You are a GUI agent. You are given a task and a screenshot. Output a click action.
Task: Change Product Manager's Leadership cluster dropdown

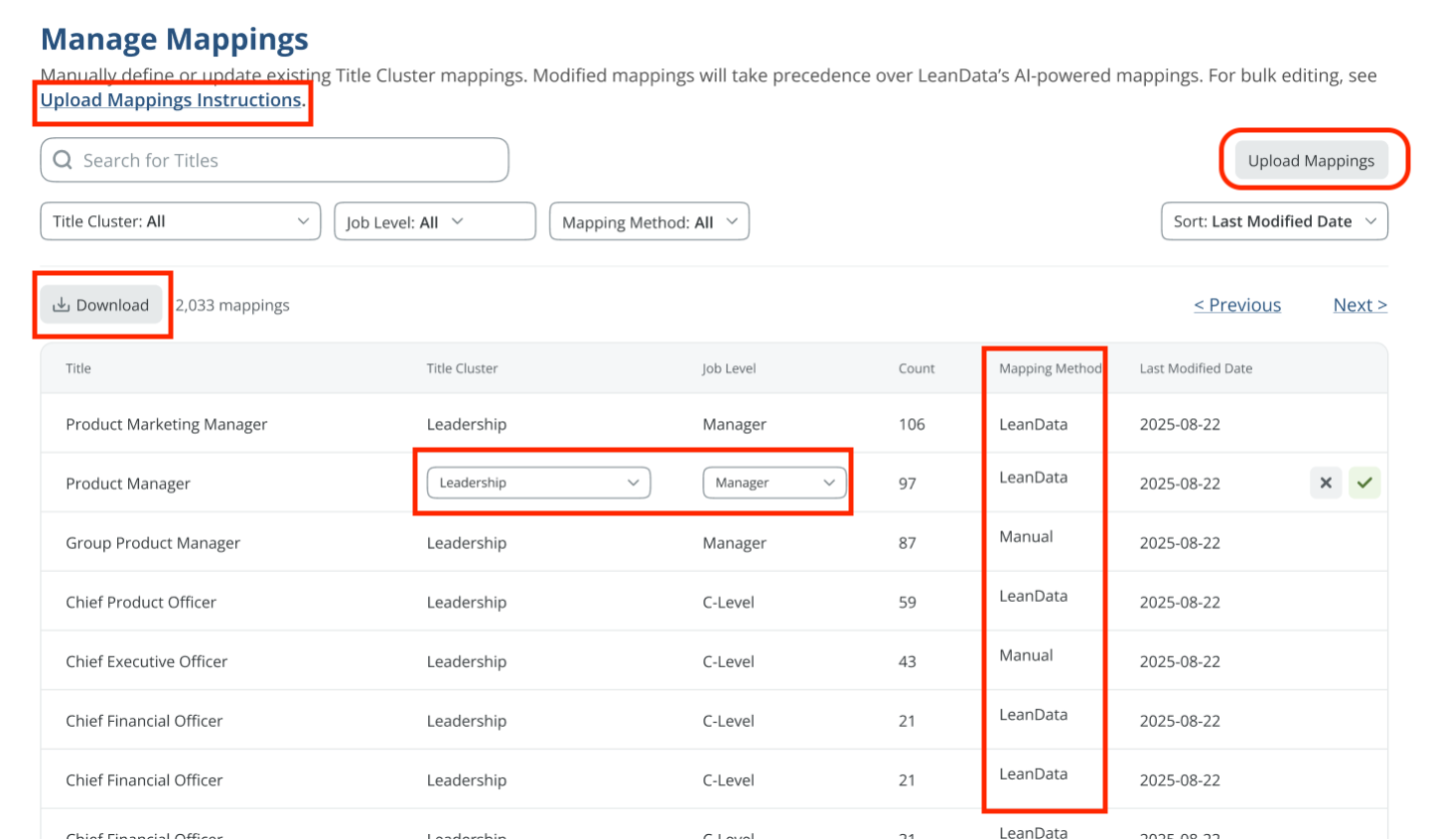(538, 483)
